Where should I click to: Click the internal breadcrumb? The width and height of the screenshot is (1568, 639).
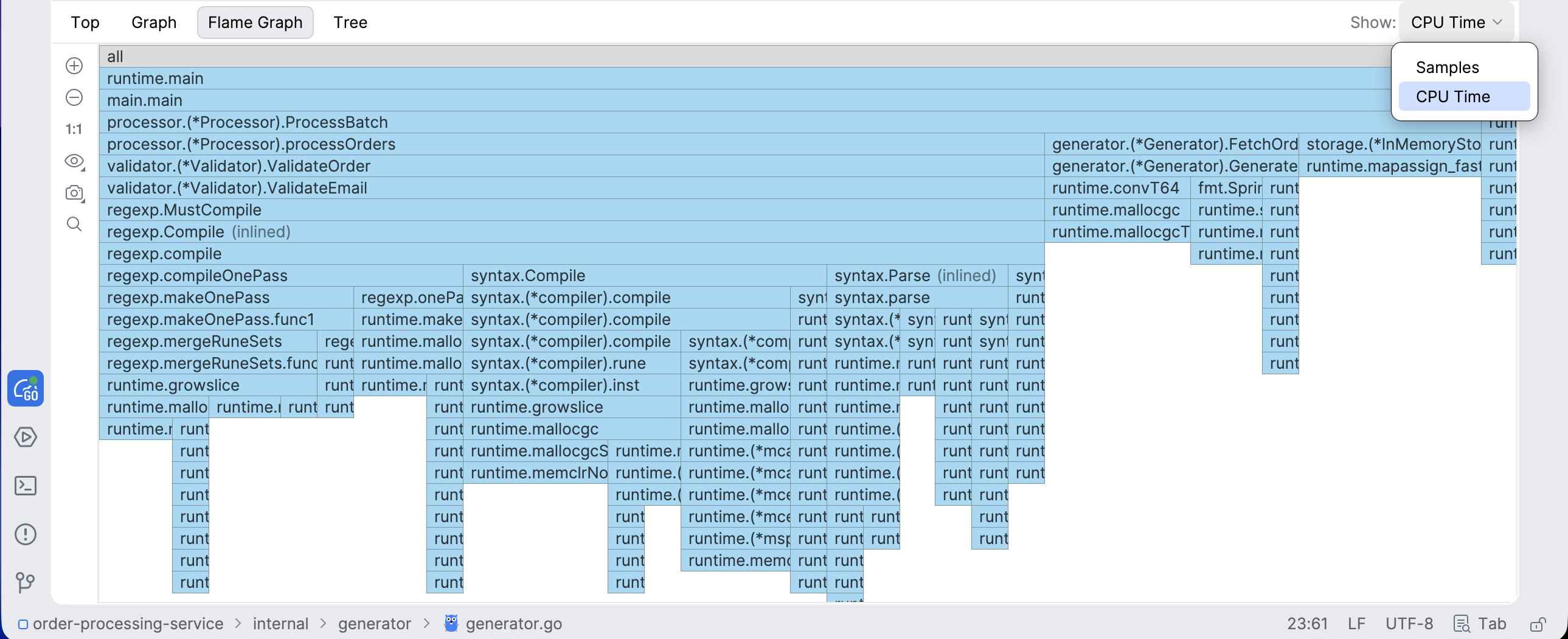[x=280, y=624]
